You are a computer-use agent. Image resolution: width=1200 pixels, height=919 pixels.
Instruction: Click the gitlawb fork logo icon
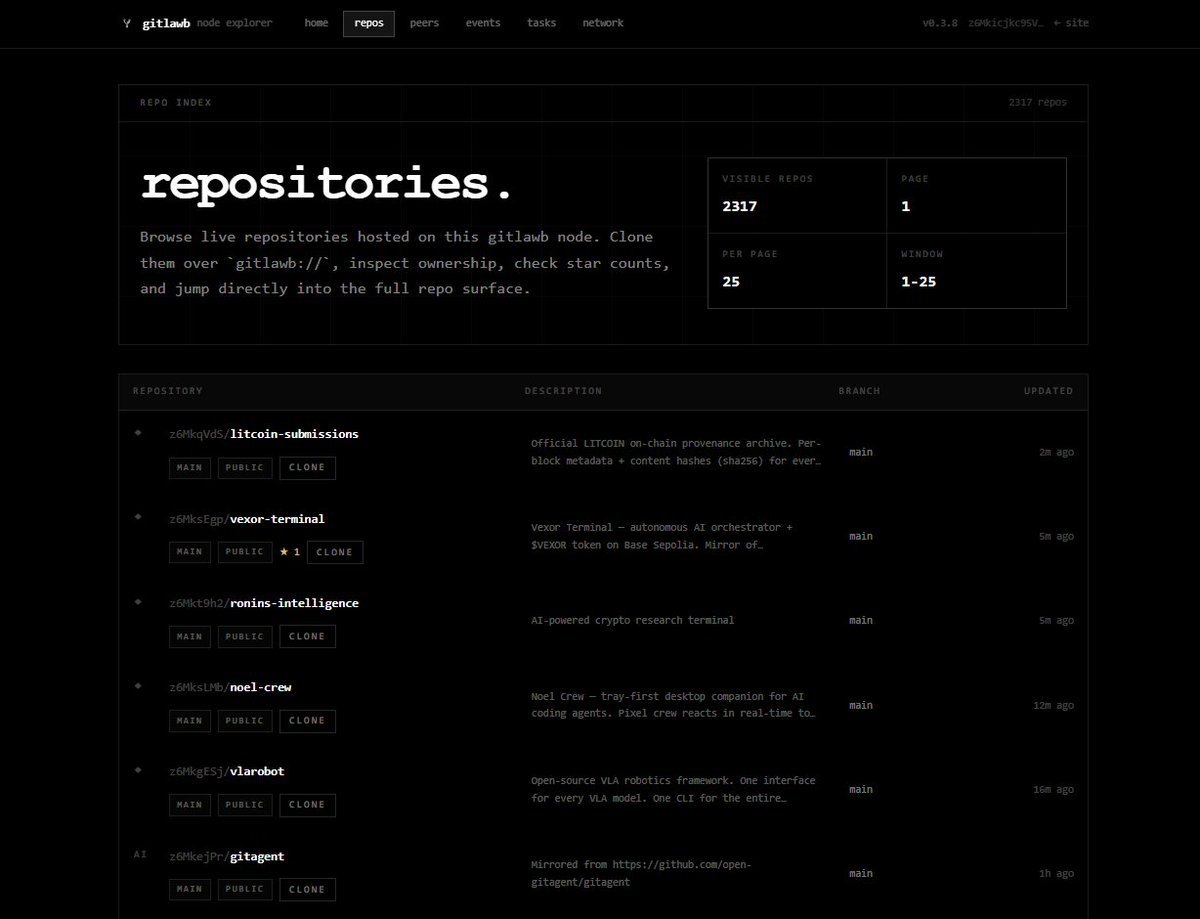click(126, 23)
